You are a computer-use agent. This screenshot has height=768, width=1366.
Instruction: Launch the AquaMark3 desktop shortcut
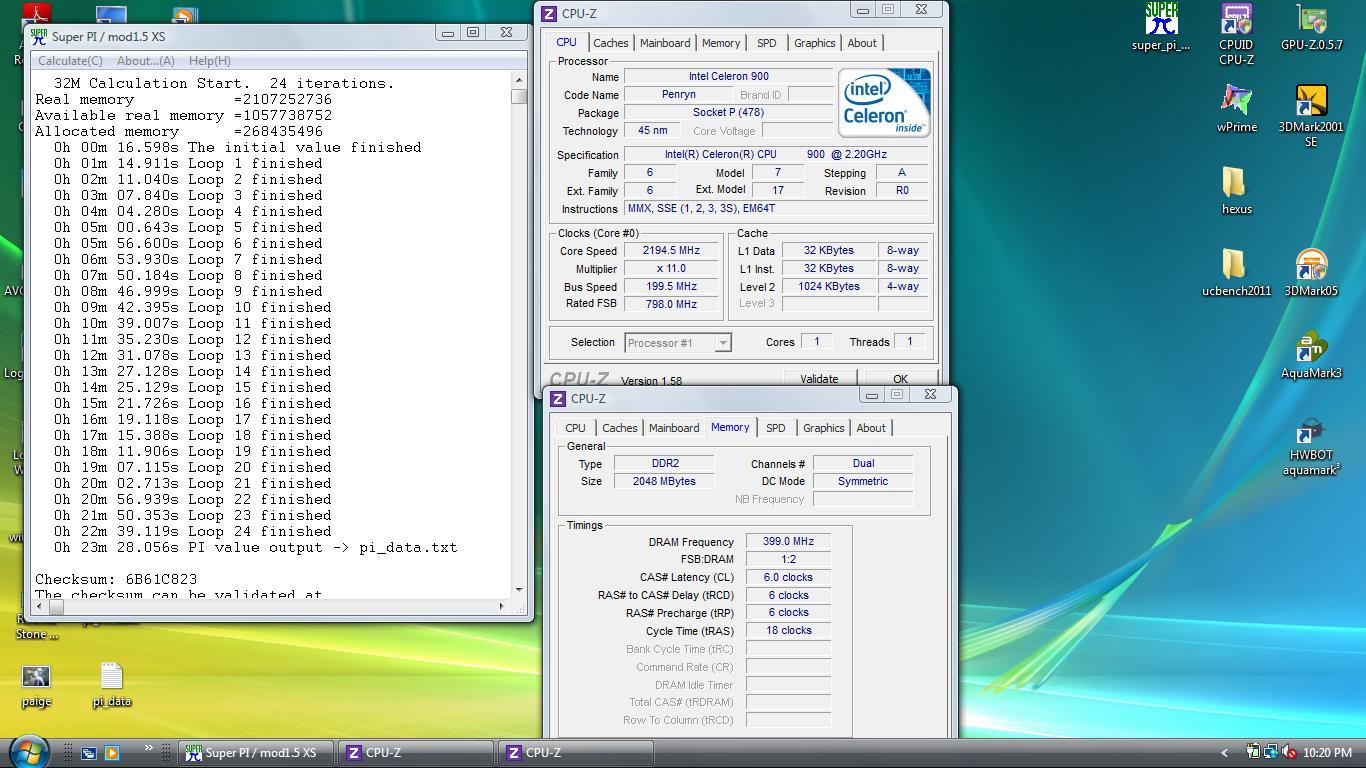1311,347
